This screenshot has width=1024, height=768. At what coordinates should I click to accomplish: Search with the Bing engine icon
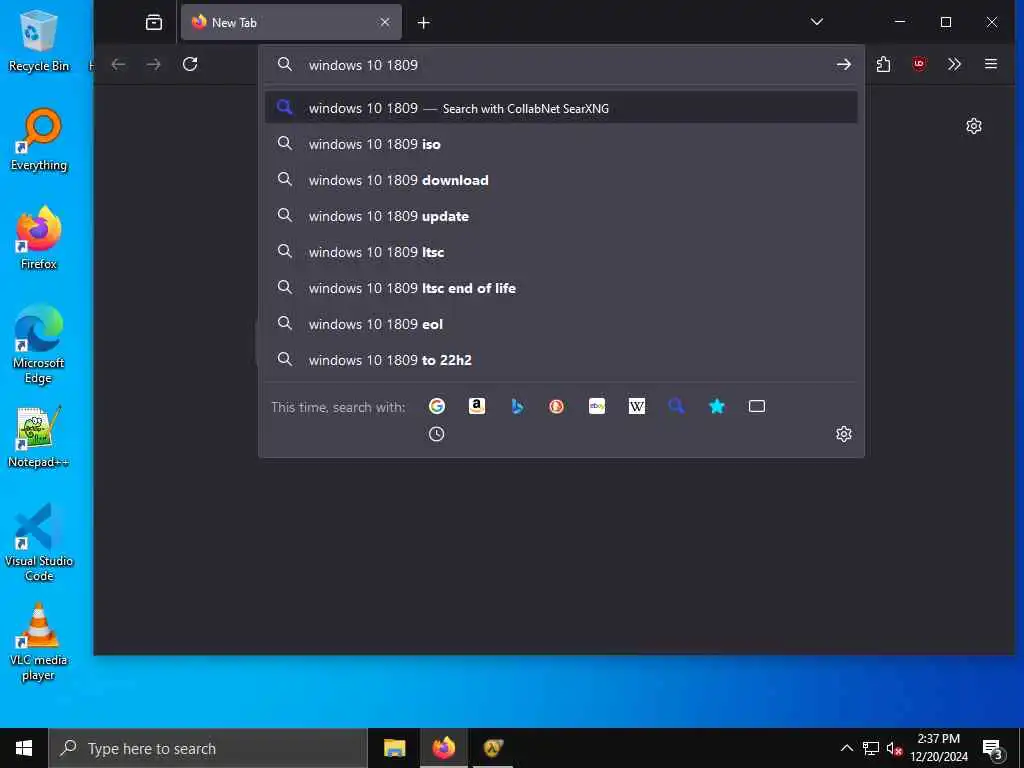pyautogui.click(x=517, y=406)
